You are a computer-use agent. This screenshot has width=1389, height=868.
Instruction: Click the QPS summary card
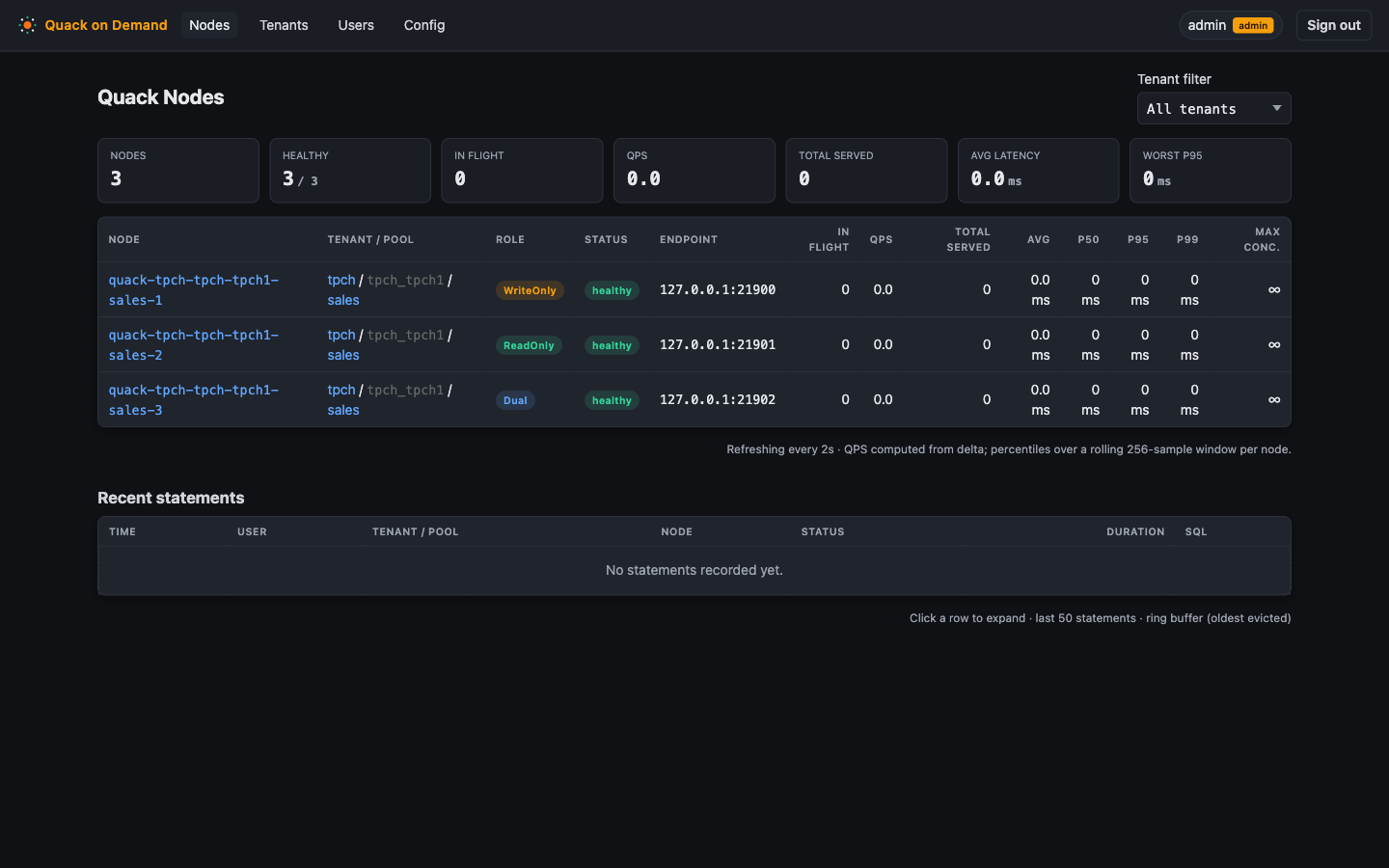(694, 171)
